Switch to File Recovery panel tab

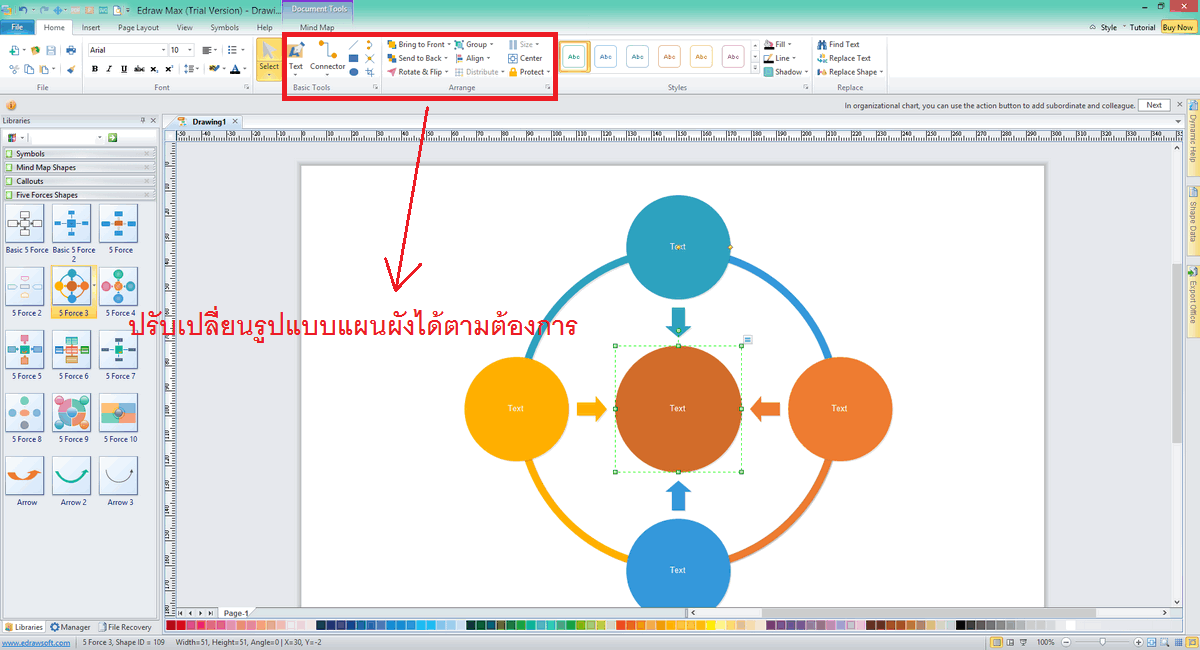coord(124,627)
